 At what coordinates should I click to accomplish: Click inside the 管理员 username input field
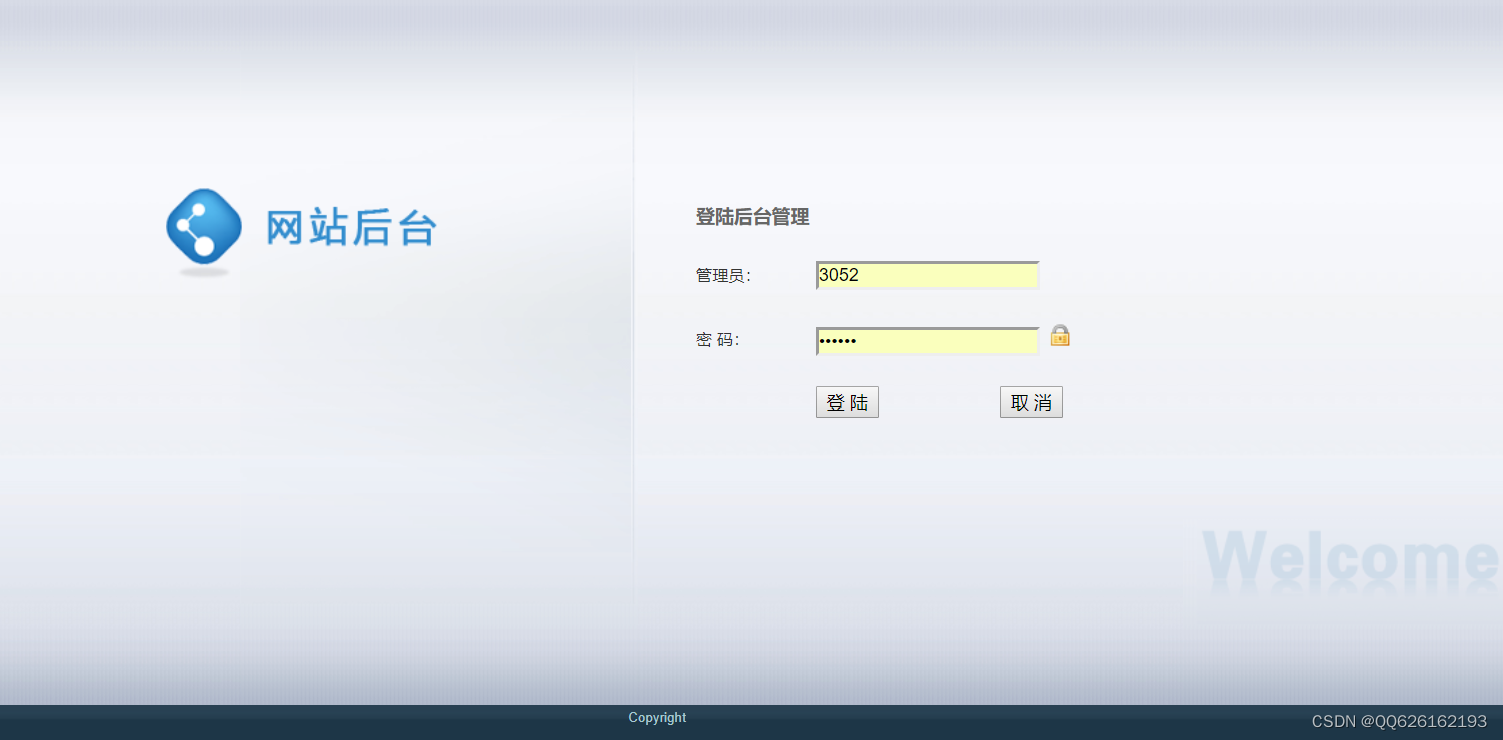(926, 274)
